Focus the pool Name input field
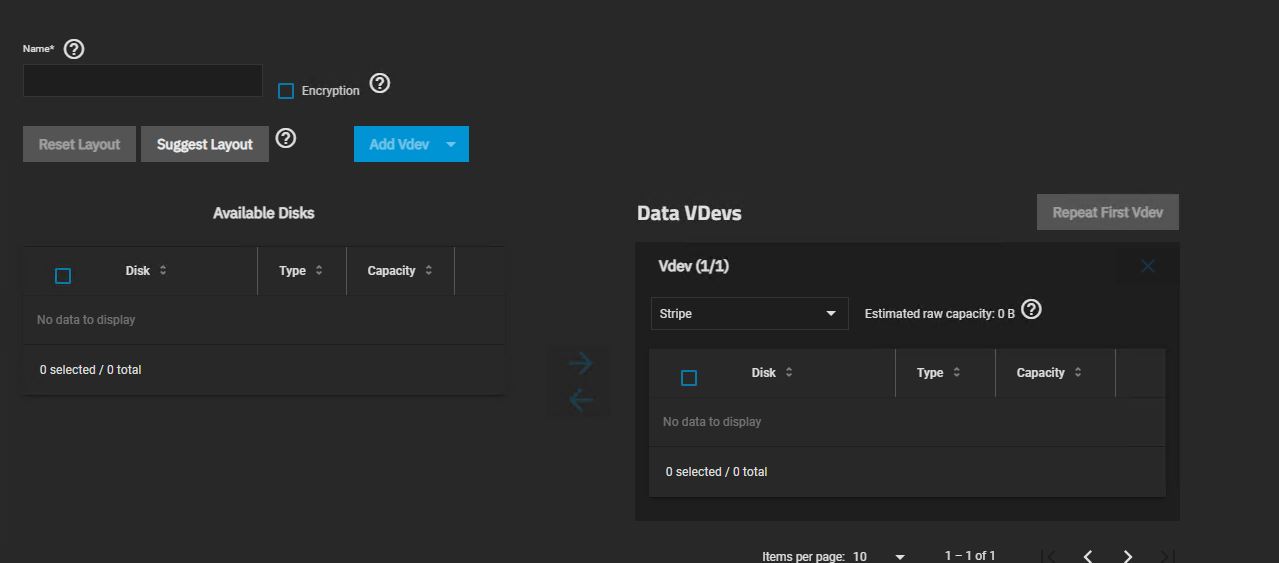This screenshot has height=563, width=1279. (x=143, y=81)
